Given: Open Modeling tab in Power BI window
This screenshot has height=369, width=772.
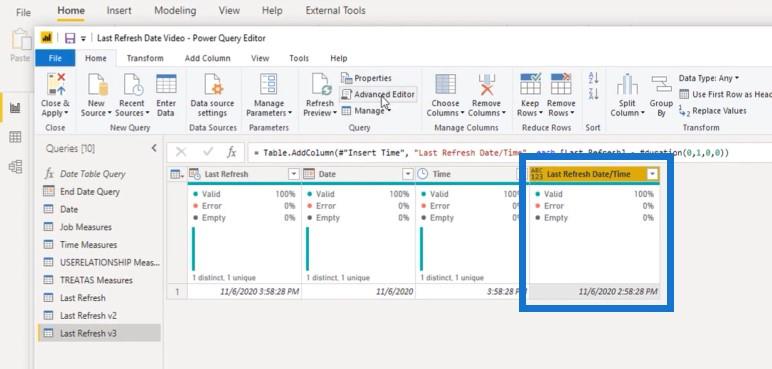Looking at the screenshot, I should [175, 10].
